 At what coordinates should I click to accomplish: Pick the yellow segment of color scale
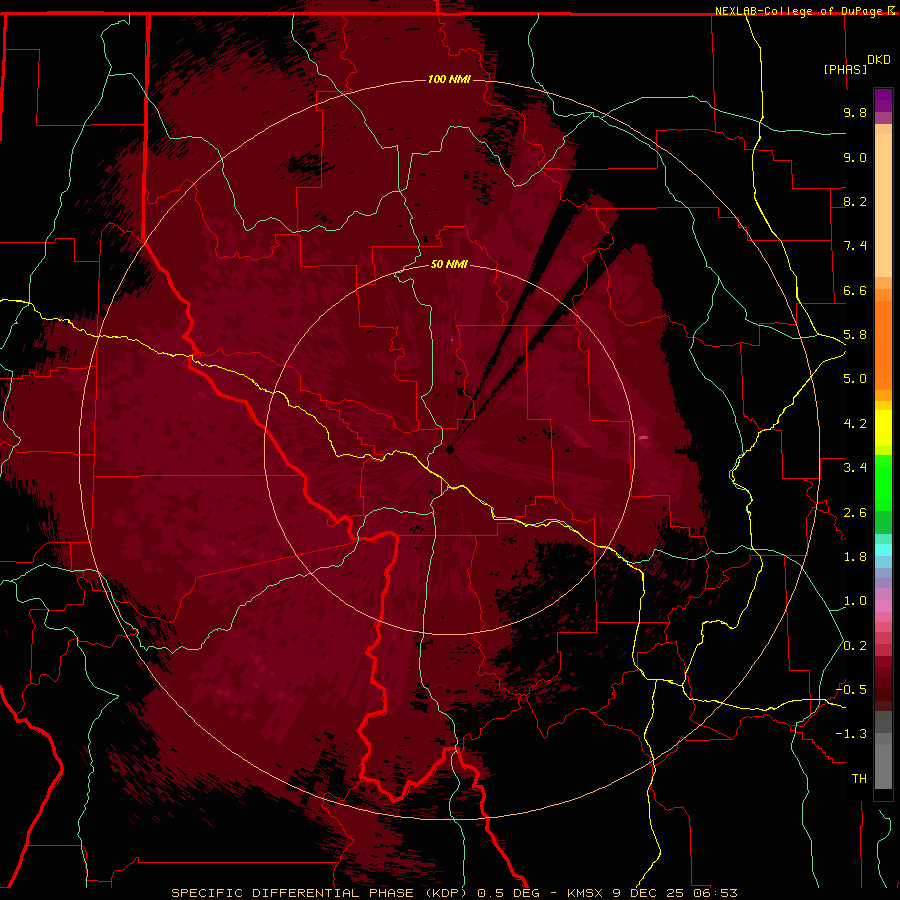click(883, 428)
